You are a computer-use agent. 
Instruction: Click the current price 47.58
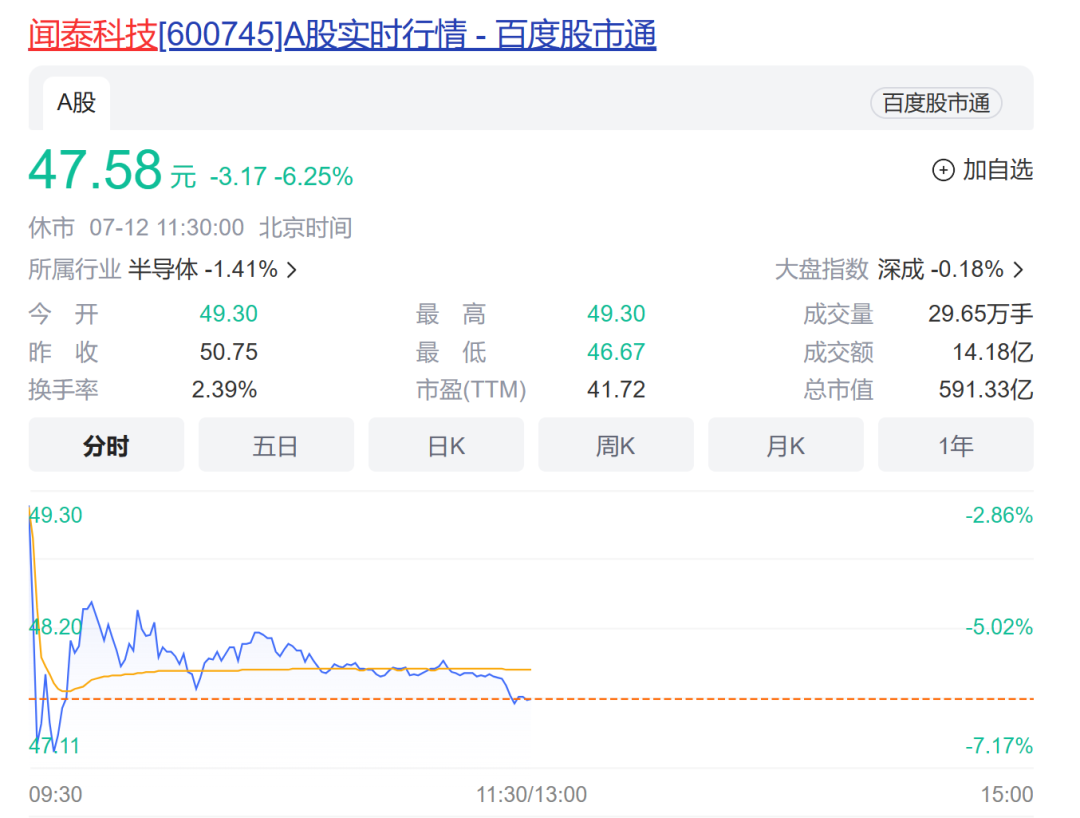tap(96, 170)
